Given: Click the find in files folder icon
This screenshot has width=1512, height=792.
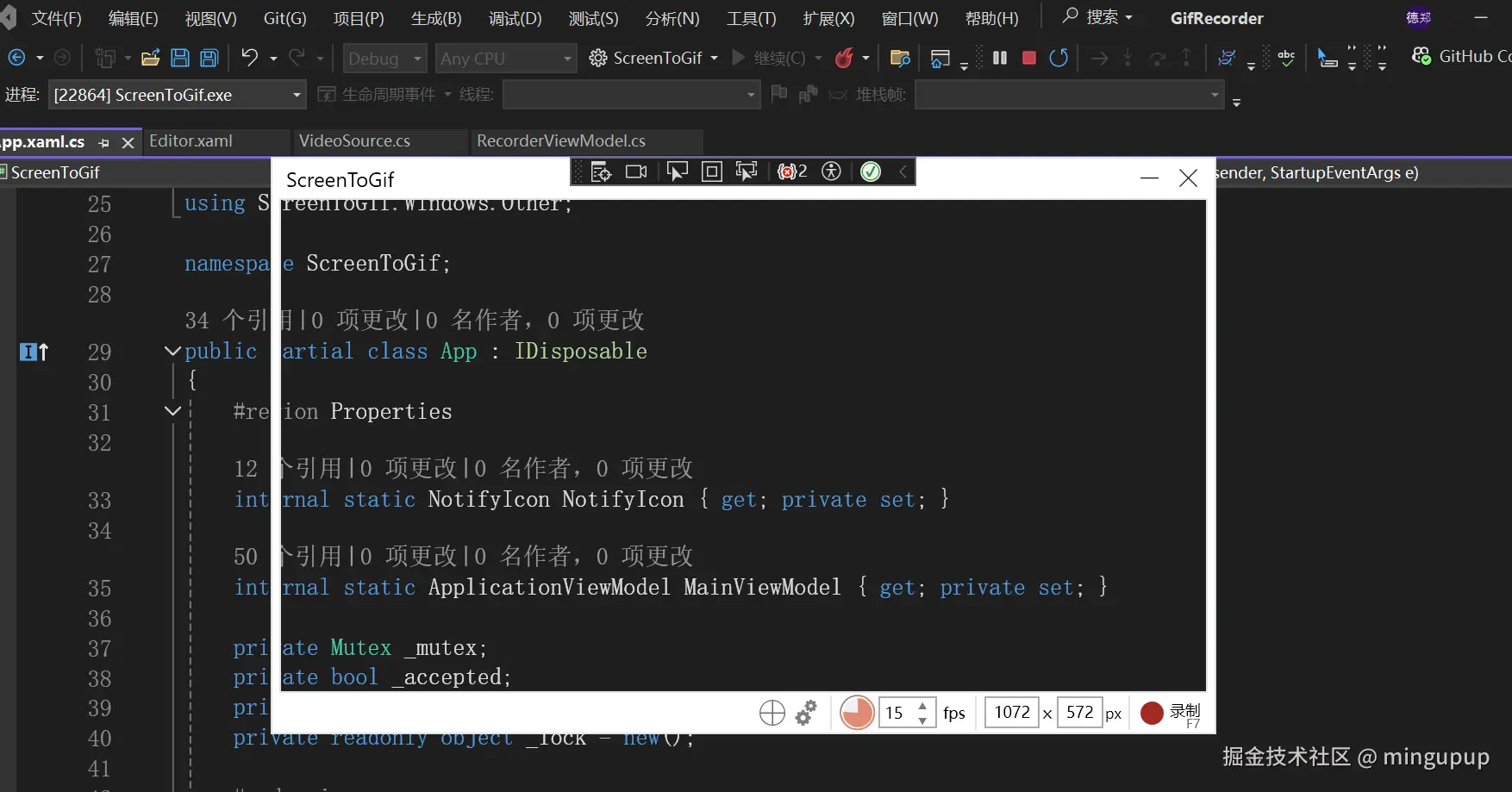Looking at the screenshot, I should click(900, 58).
